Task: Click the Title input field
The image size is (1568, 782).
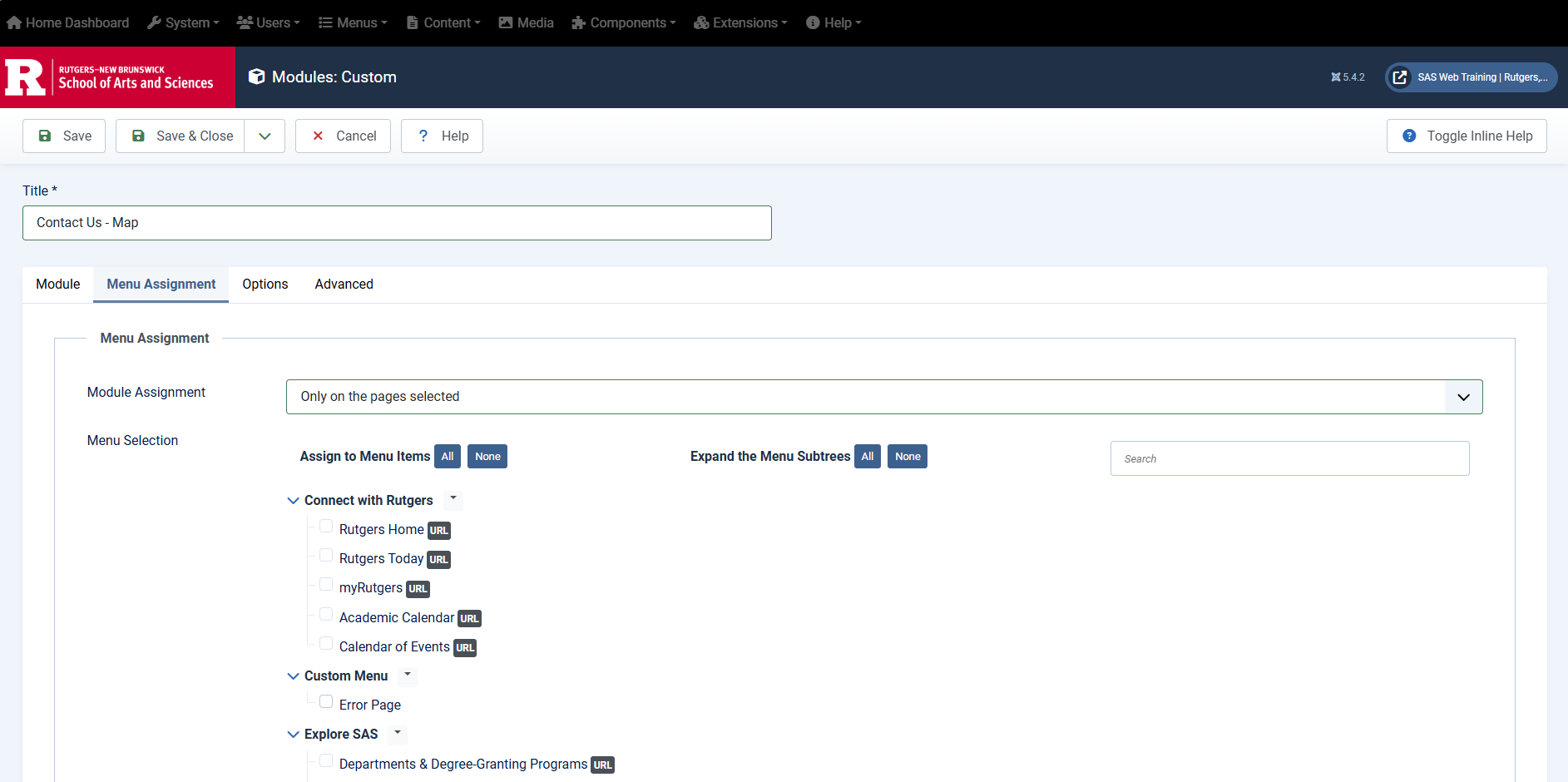Action: (397, 223)
